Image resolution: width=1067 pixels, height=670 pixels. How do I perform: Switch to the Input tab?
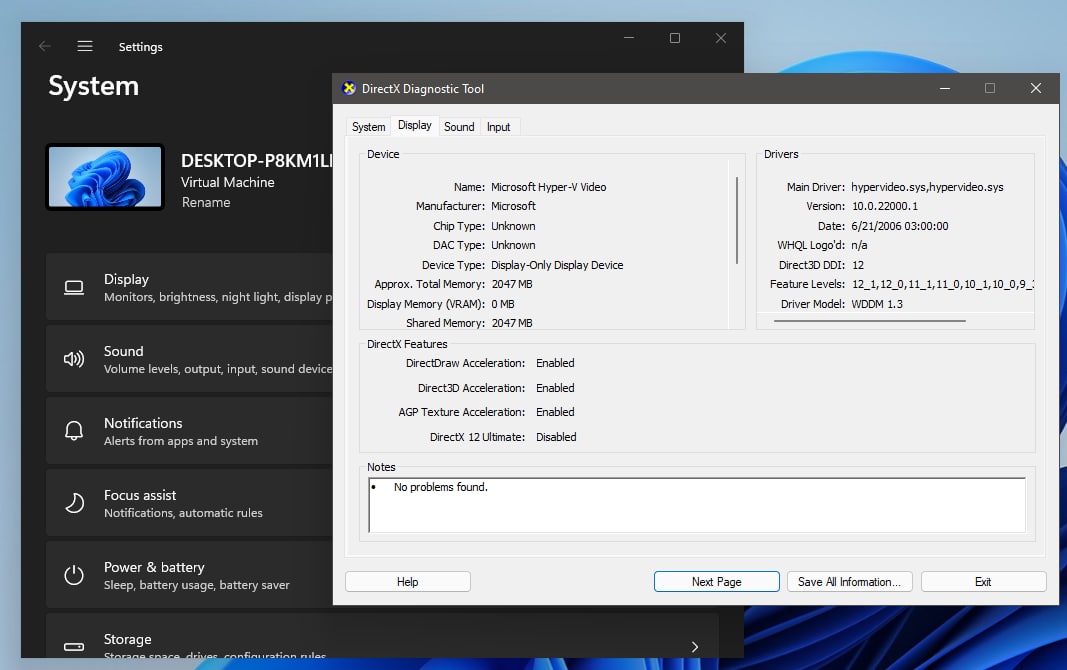click(498, 127)
